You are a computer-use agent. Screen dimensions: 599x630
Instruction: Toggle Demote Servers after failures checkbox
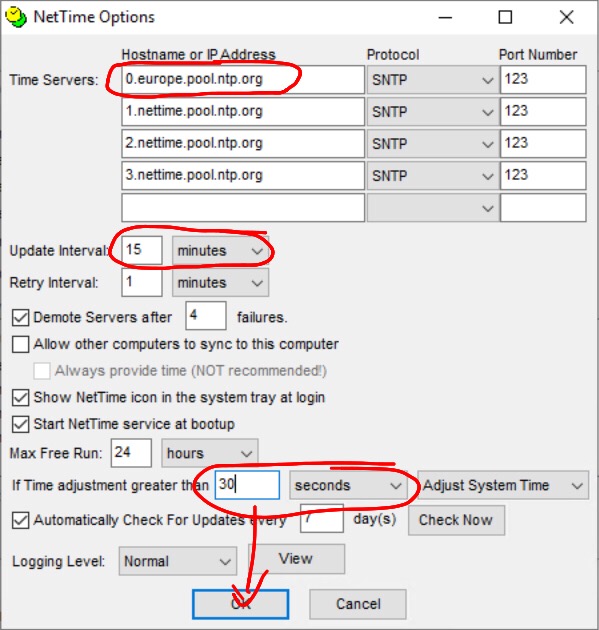point(20,317)
